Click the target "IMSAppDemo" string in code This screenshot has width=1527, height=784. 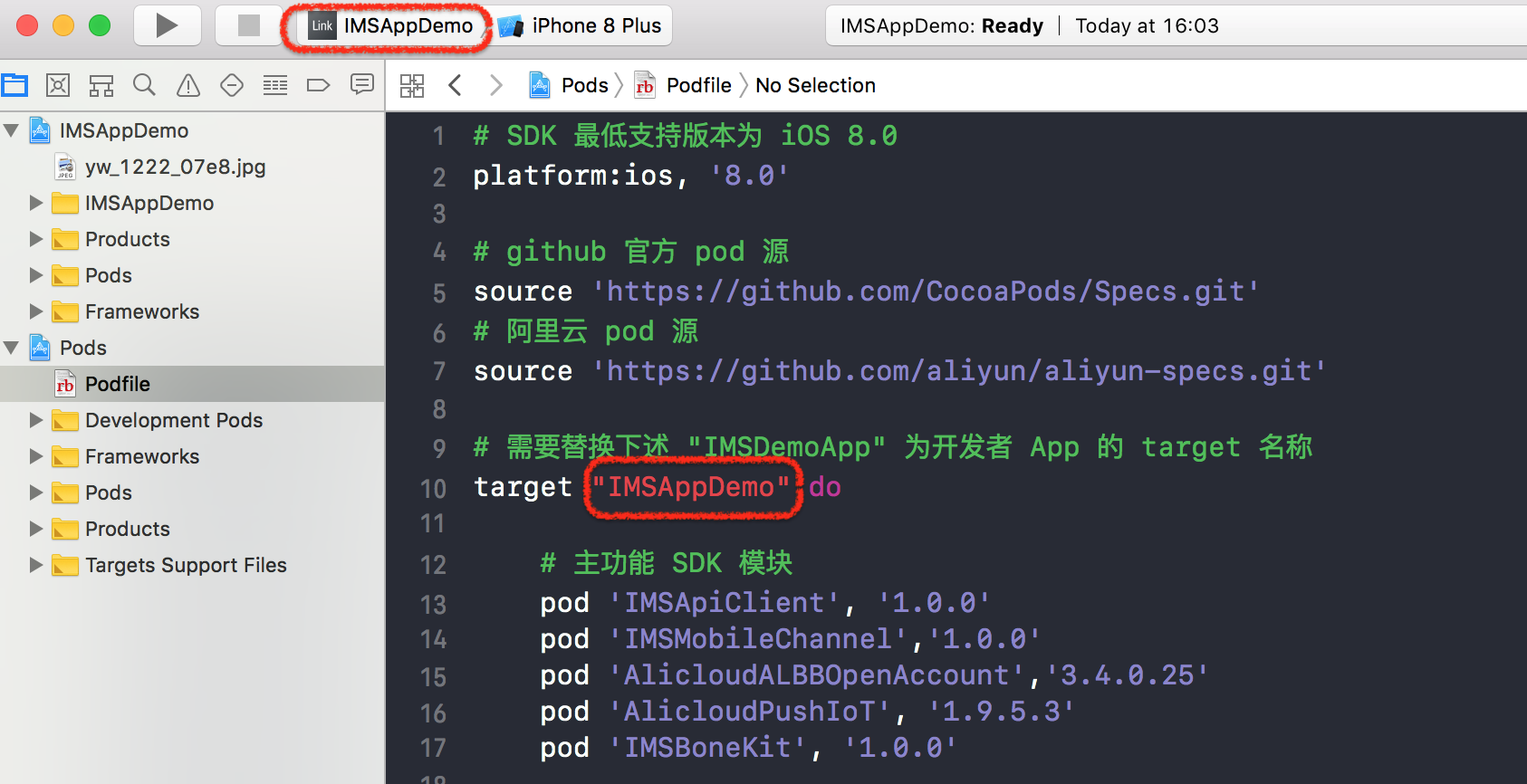click(x=691, y=487)
